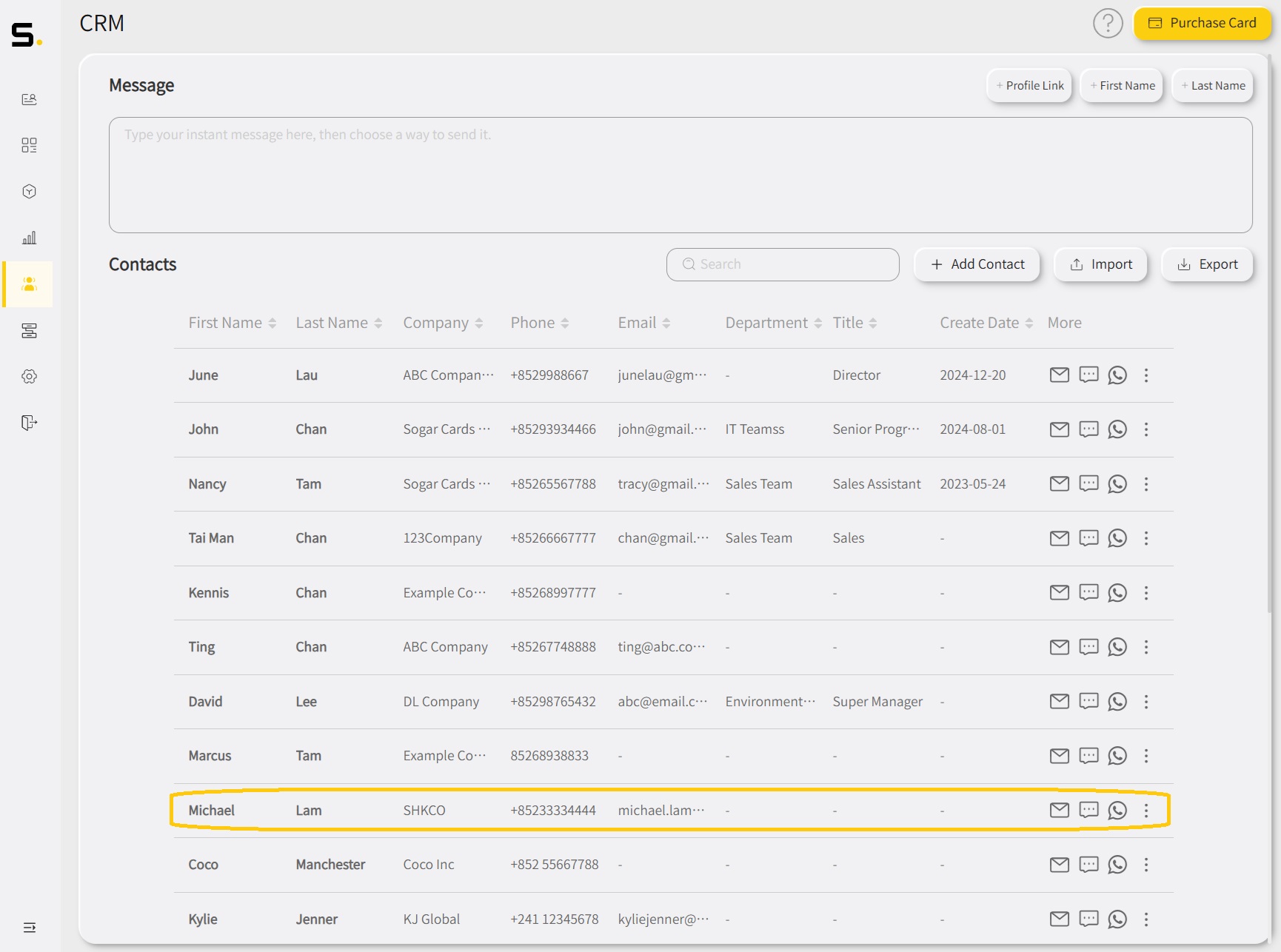Viewport: 1281px width, 952px height.
Task: Open the help question mark icon
Action: click(1108, 24)
